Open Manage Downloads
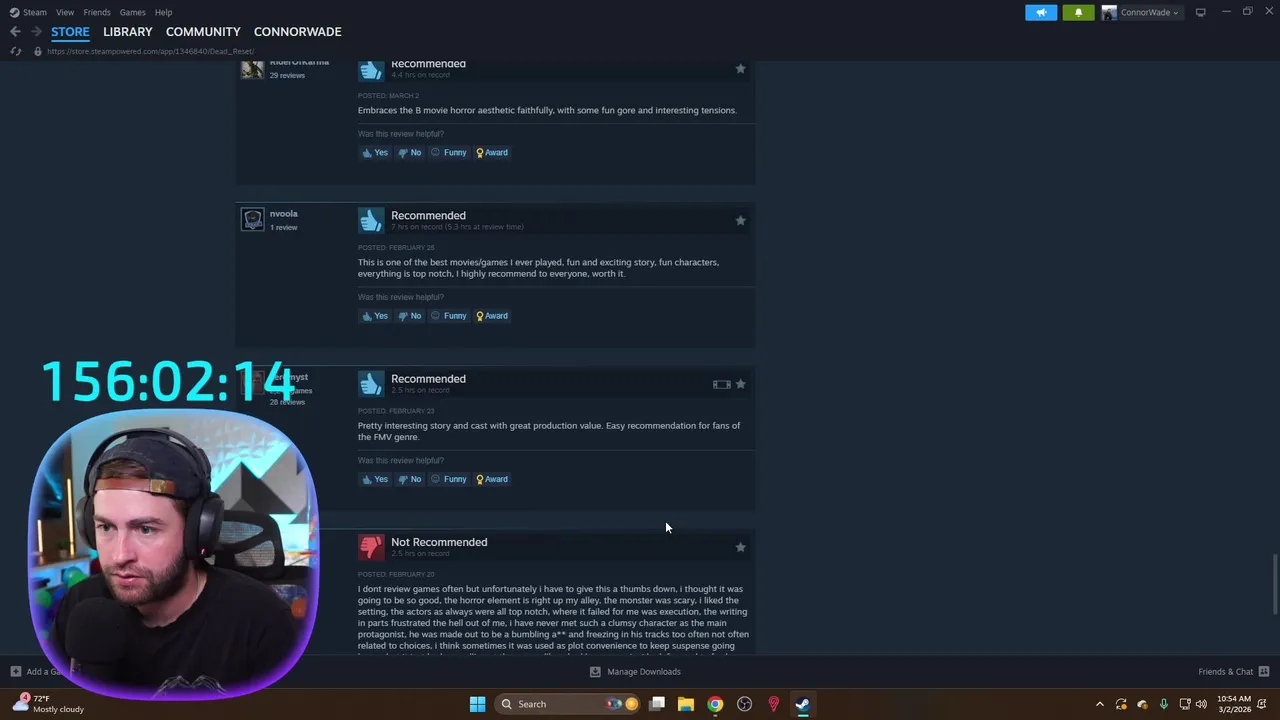The width and height of the screenshot is (1280, 720). [636, 672]
